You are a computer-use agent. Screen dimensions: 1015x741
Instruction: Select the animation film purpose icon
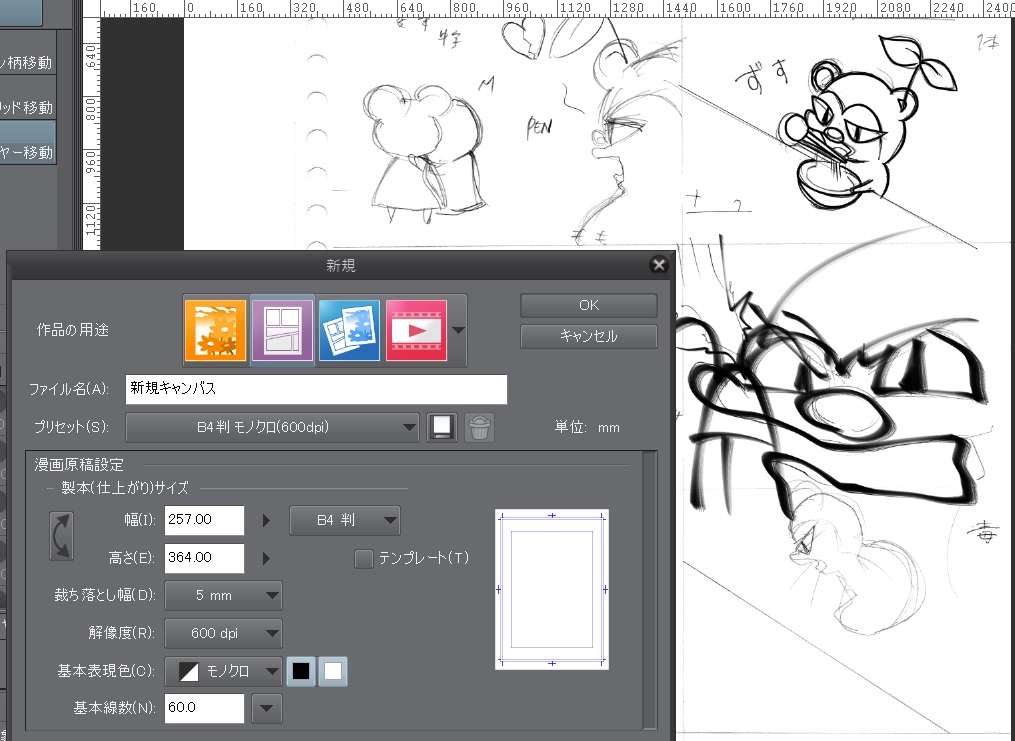click(x=416, y=330)
